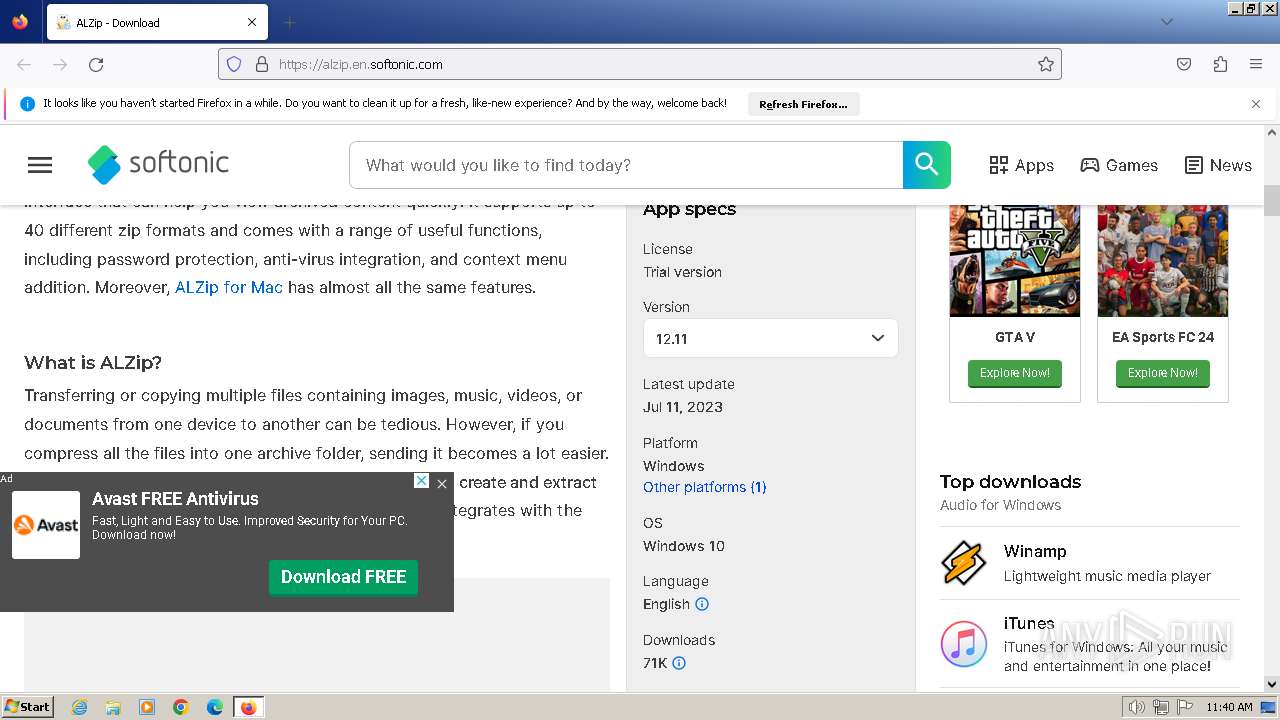Launch Microsoft Edge from the taskbar
This screenshot has height=720, width=1280.
point(215,707)
